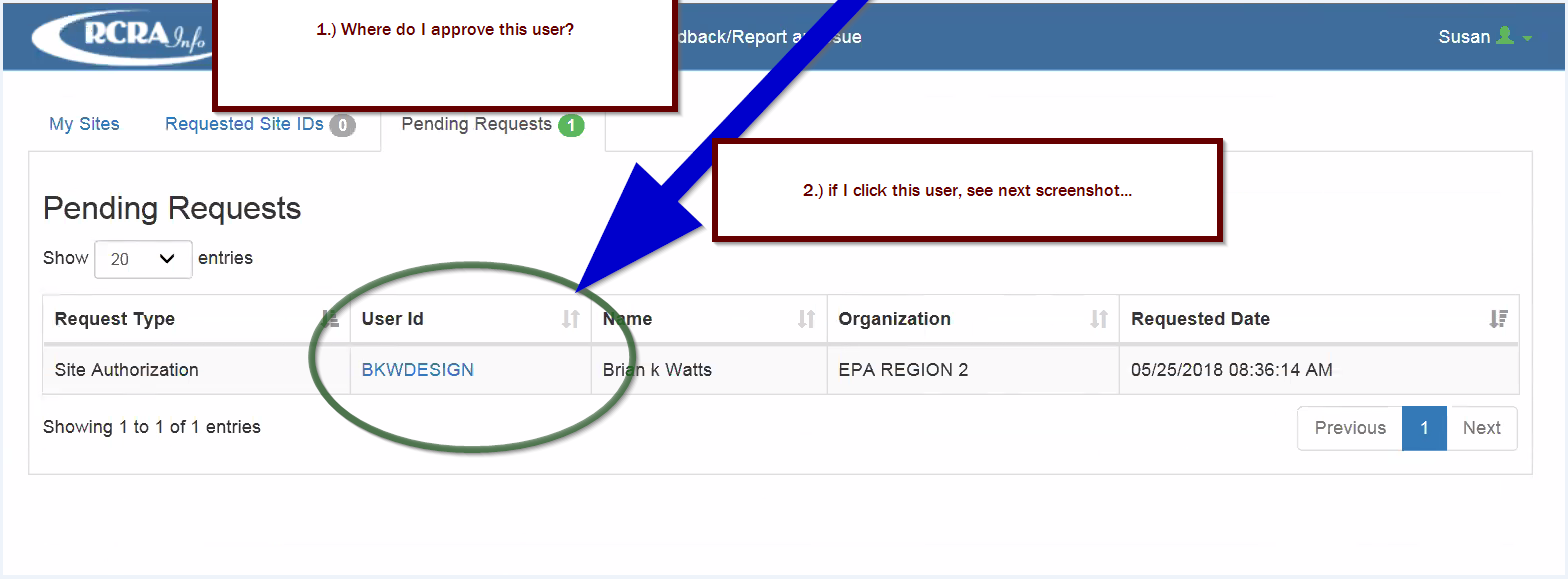Click the Next pagination button
This screenshot has width=1568, height=579.
(x=1481, y=428)
